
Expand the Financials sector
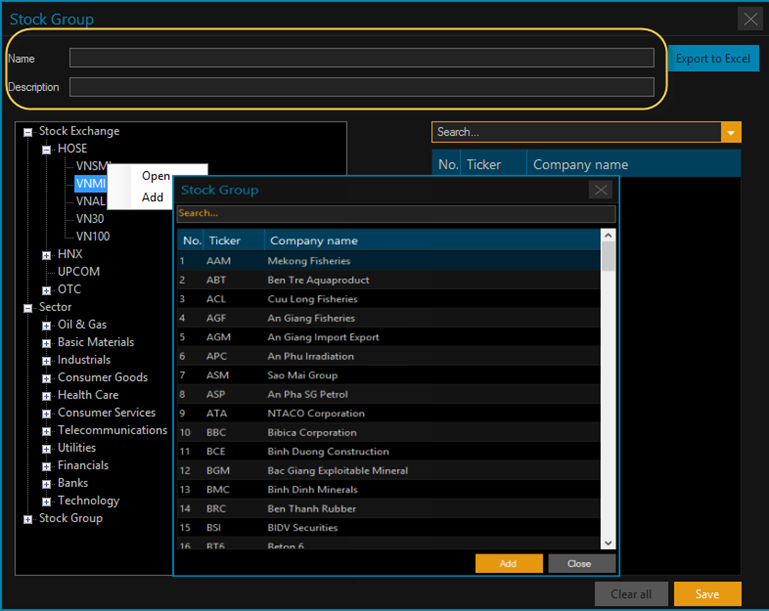click(47, 466)
